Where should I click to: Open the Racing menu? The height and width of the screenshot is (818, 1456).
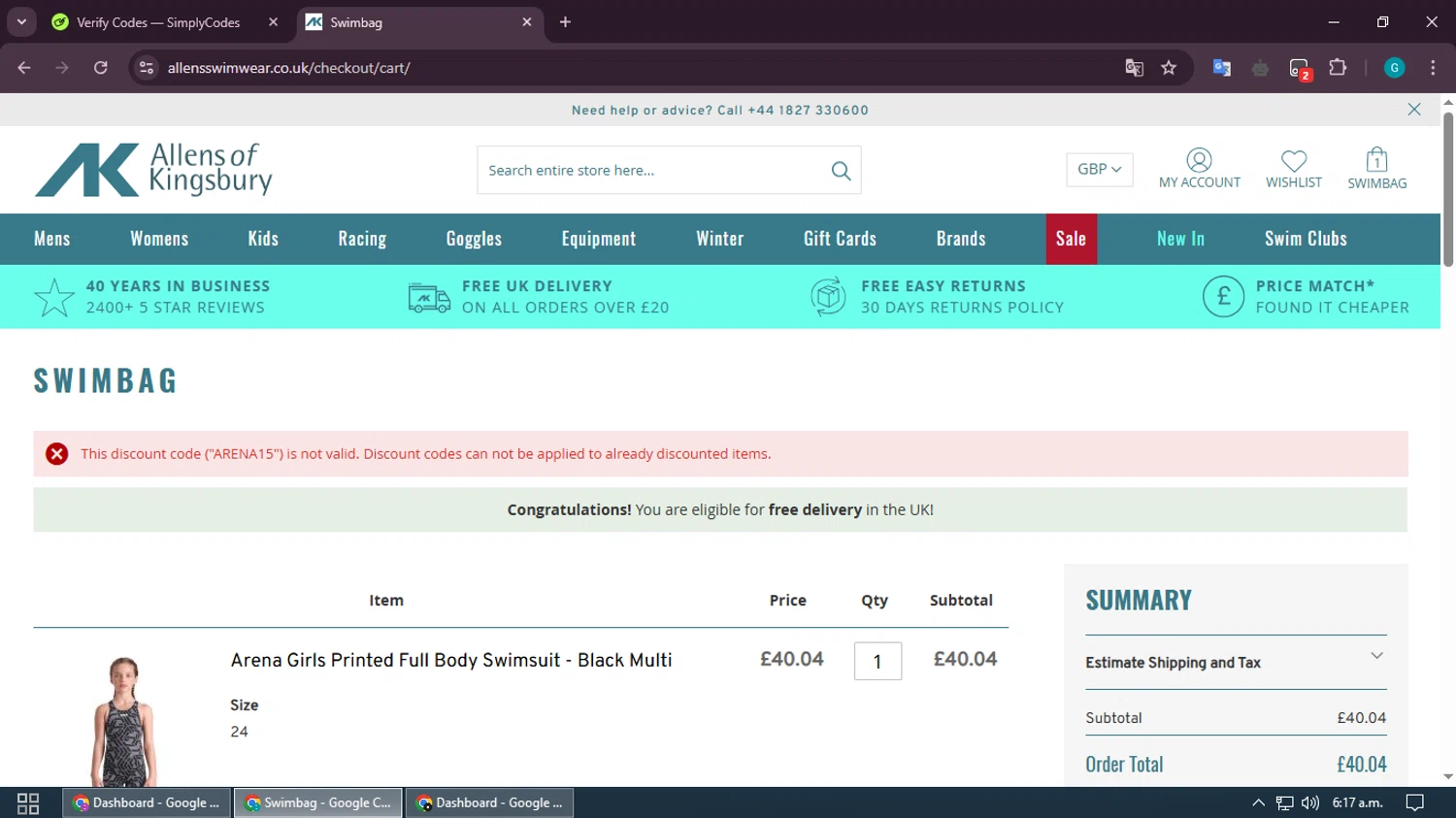pos(362,239)
